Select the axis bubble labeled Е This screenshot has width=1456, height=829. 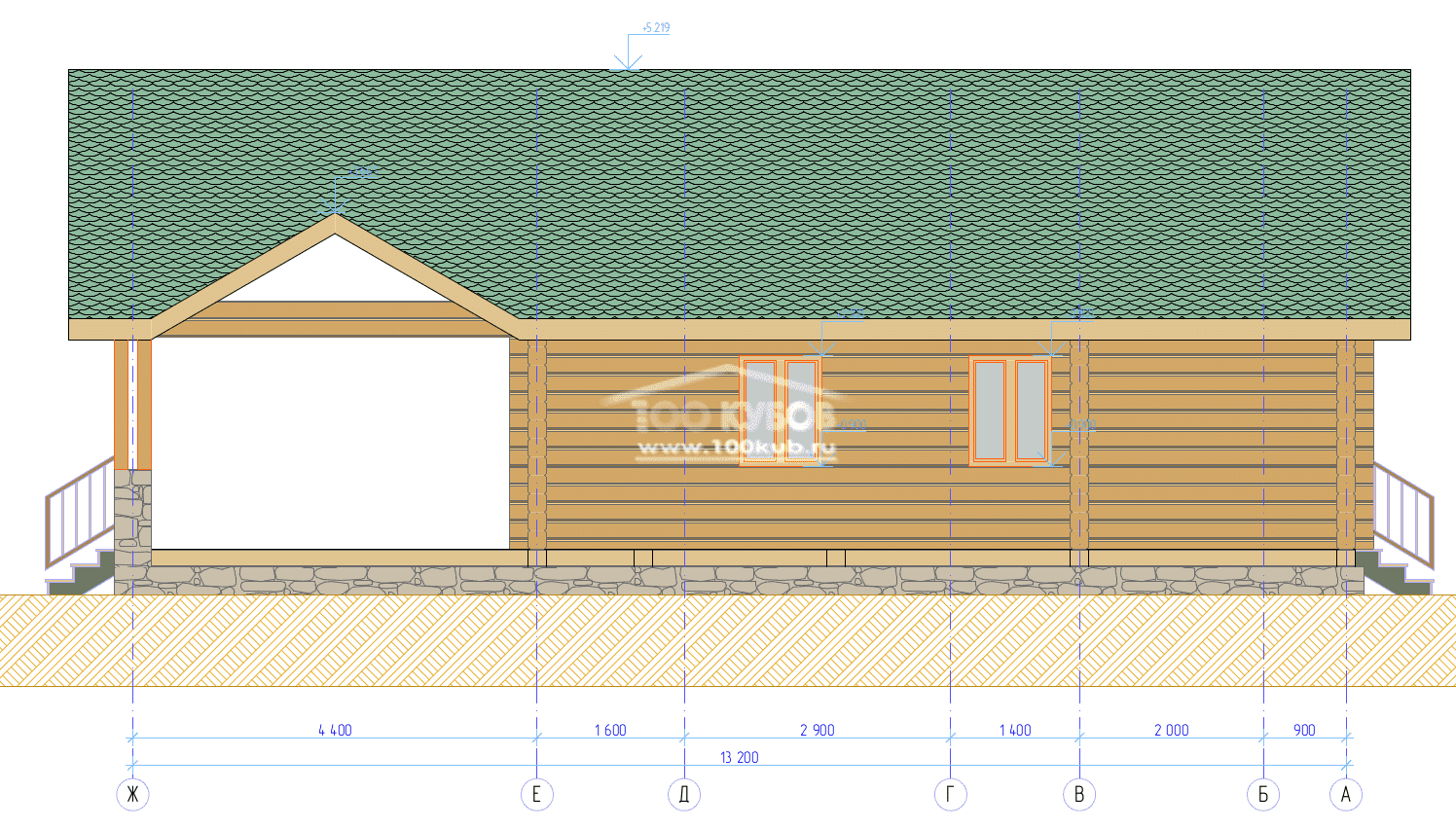pyautogui.click(x=536, y=794)
